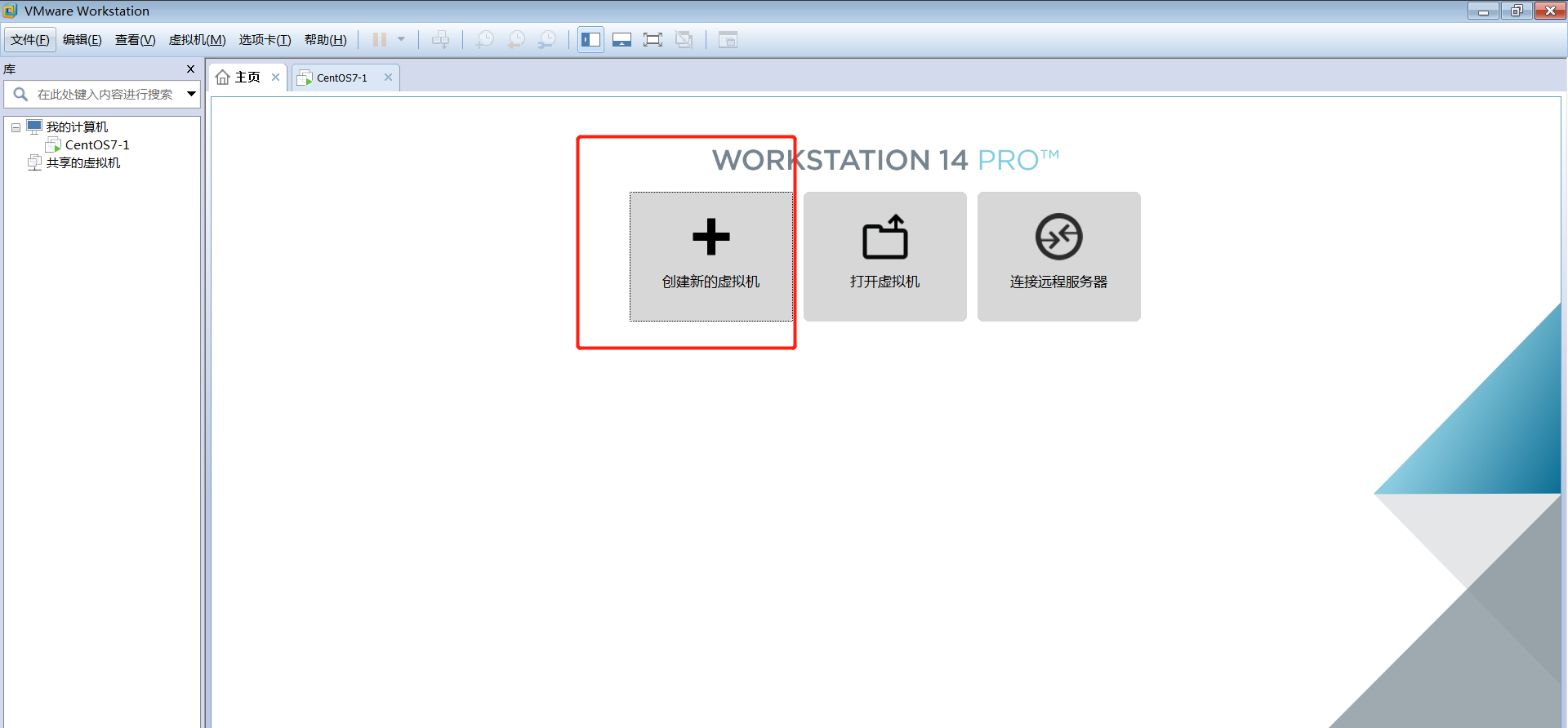Restore down the VMware Workstation window
The height and width of the screenshot is (728, 1568).
click(x=1517, y=11)
